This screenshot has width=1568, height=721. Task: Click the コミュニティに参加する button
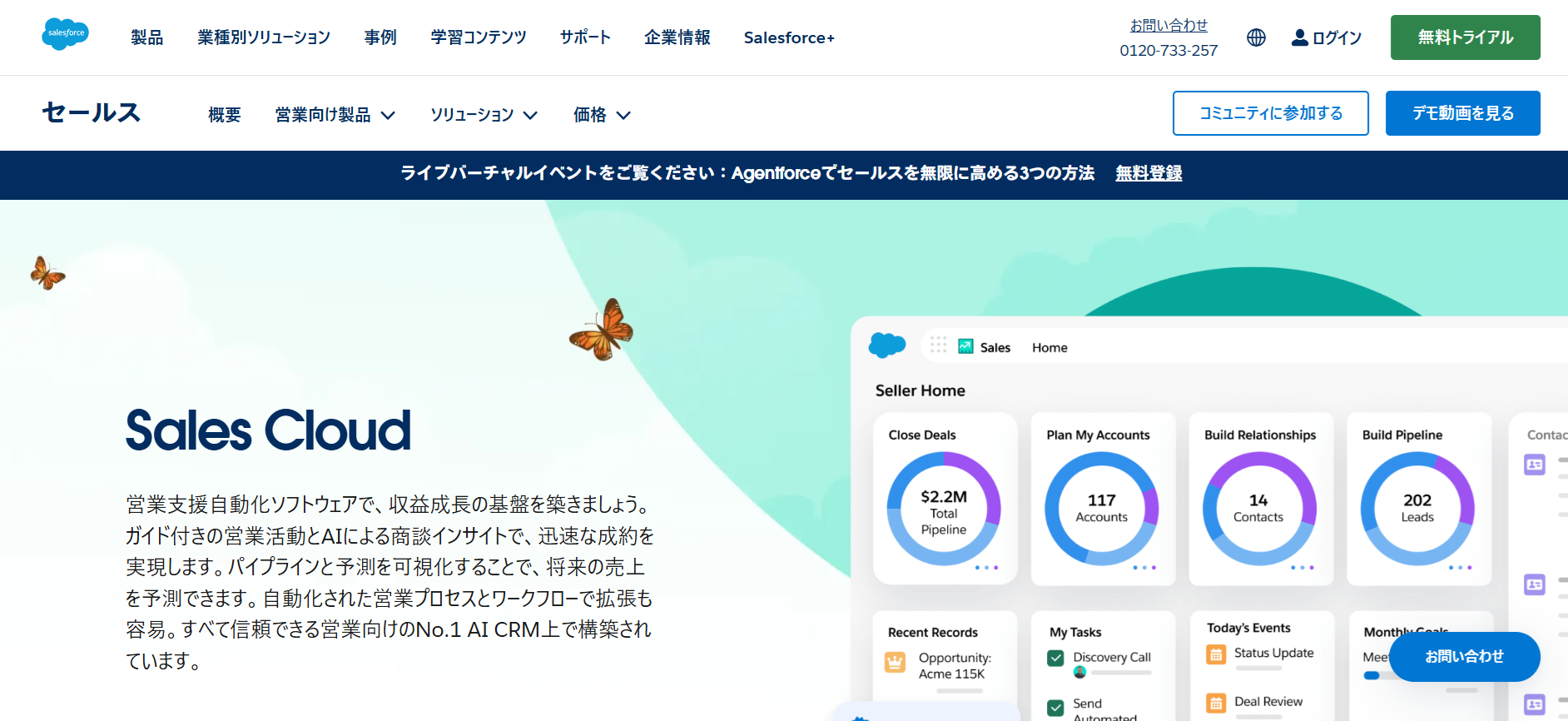pyautogui.click(x=1270, y=113)
